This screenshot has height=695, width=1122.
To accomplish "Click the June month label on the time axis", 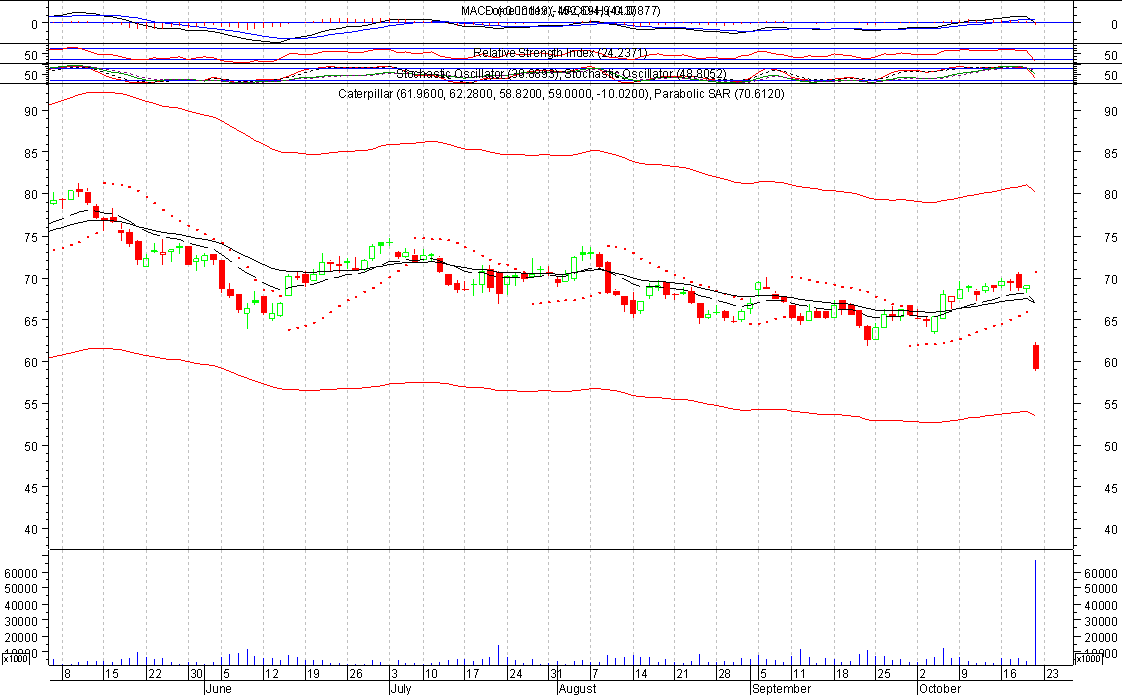I will 218,689.
